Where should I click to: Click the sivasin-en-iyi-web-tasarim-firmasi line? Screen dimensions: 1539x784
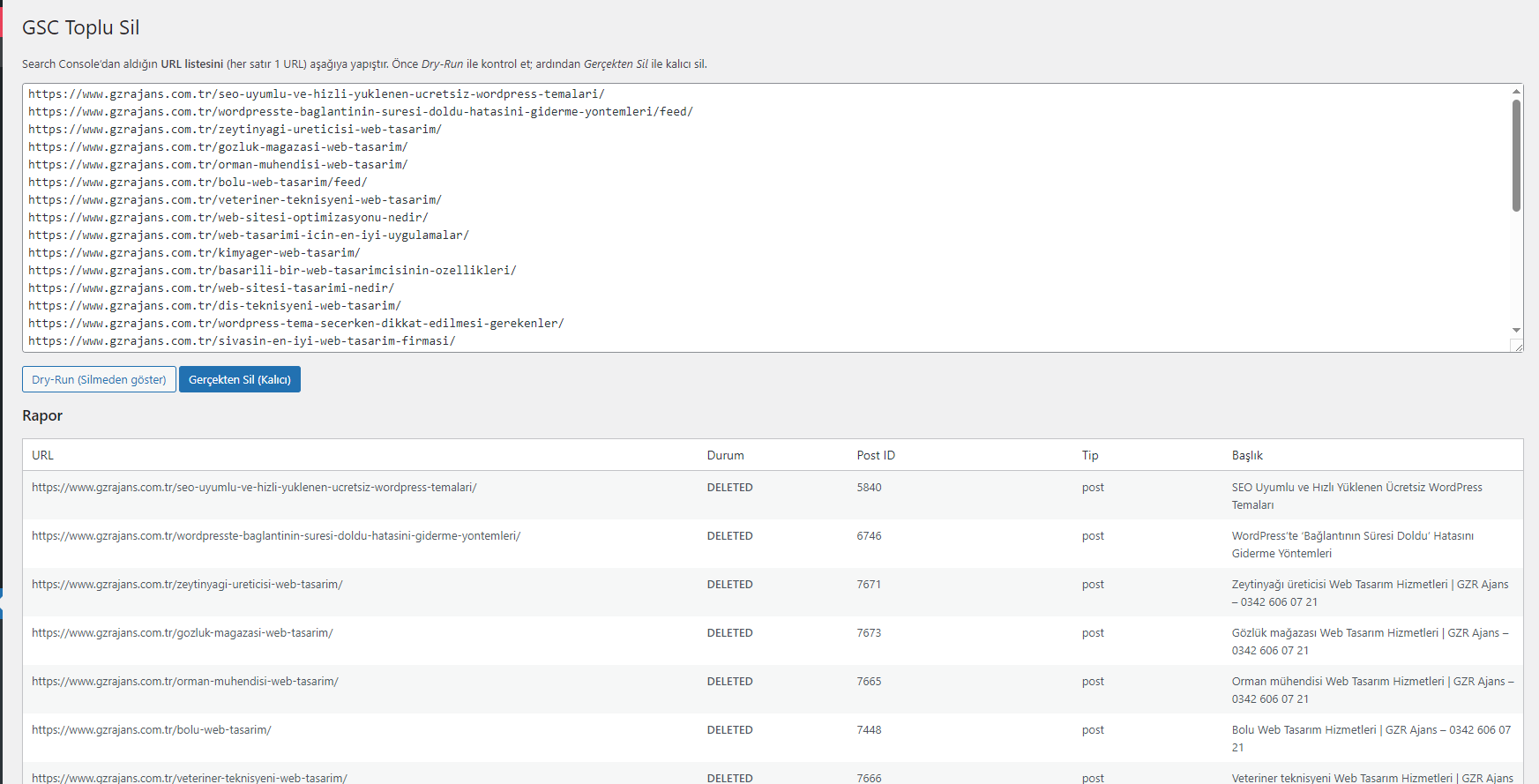click(x=242, y=341)
